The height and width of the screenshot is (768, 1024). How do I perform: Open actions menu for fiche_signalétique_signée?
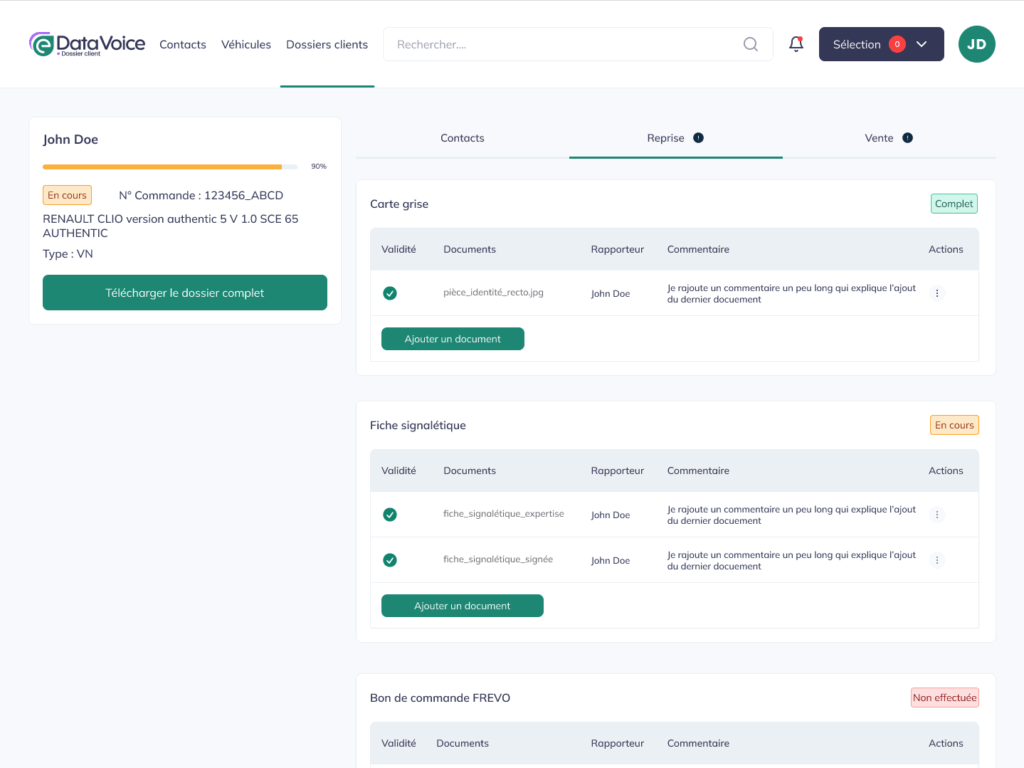[x=937, y=560]
